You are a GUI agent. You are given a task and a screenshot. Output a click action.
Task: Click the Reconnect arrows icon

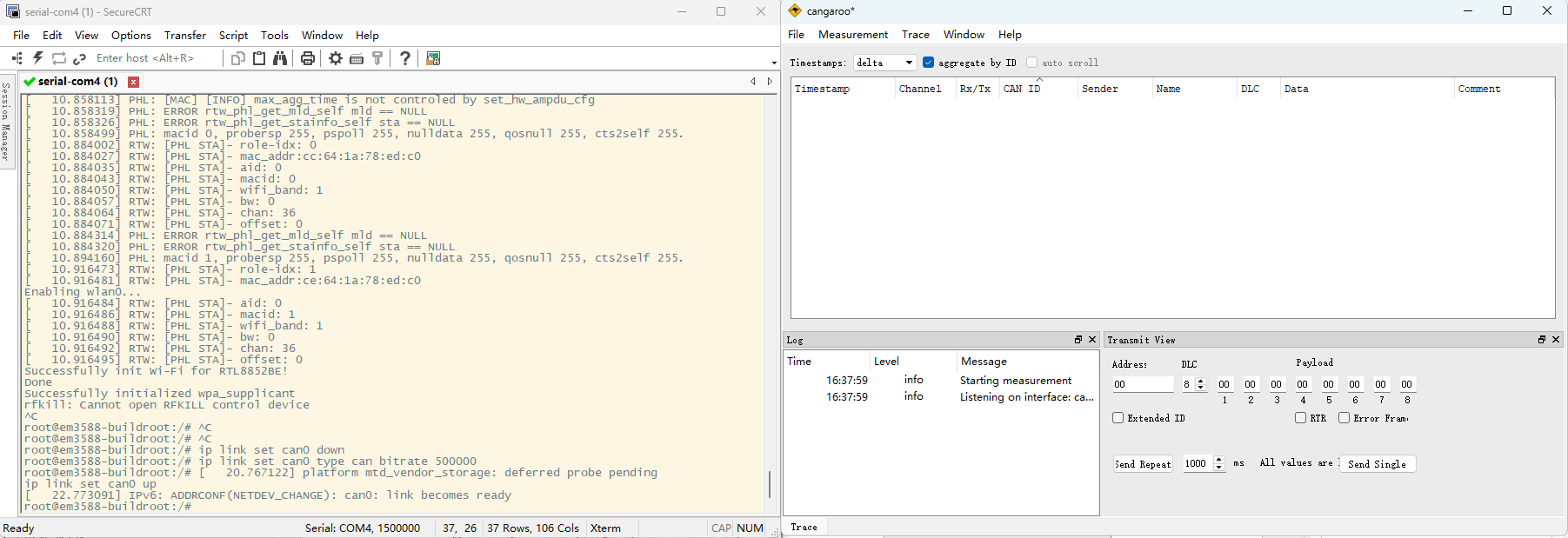59,58
